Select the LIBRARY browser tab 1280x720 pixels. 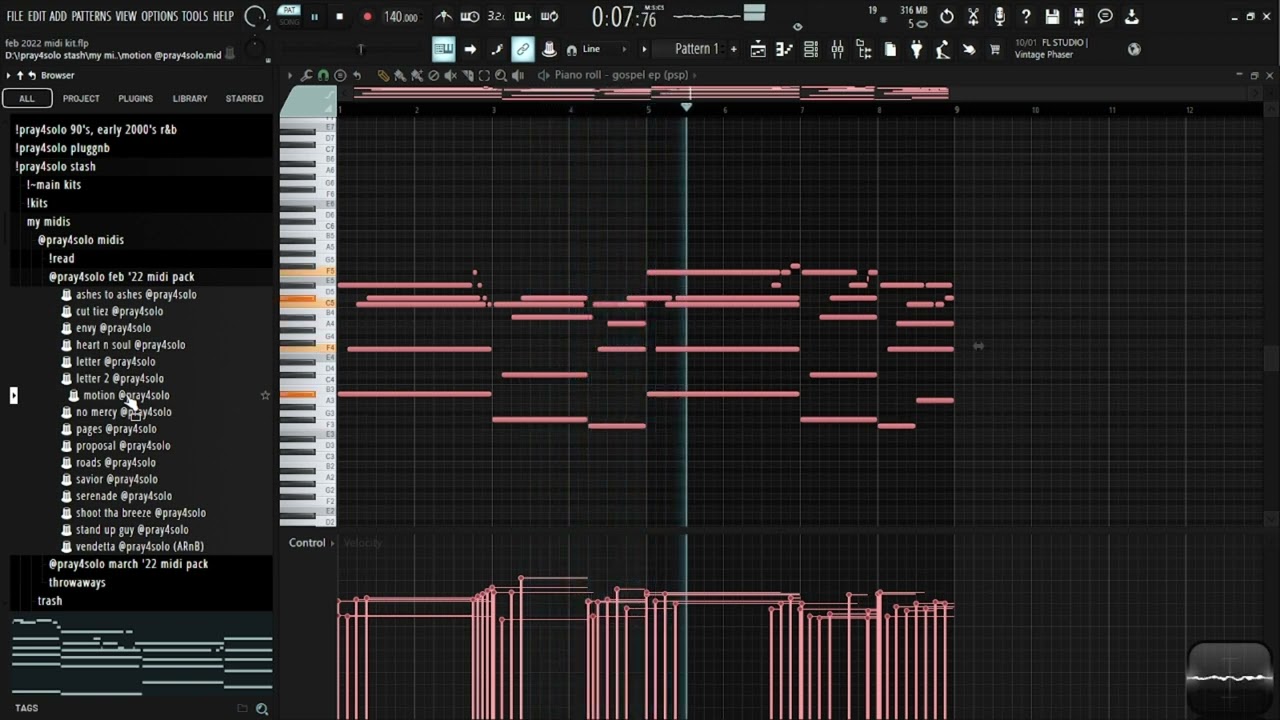coord(189,99)
